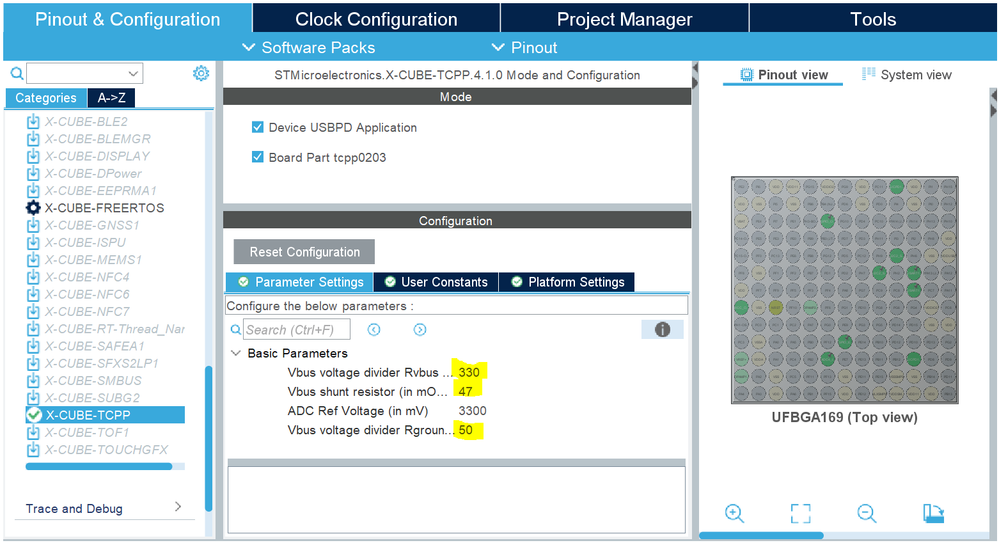Select X-CUBE-NFC7 entry

[x=87, y=312]
